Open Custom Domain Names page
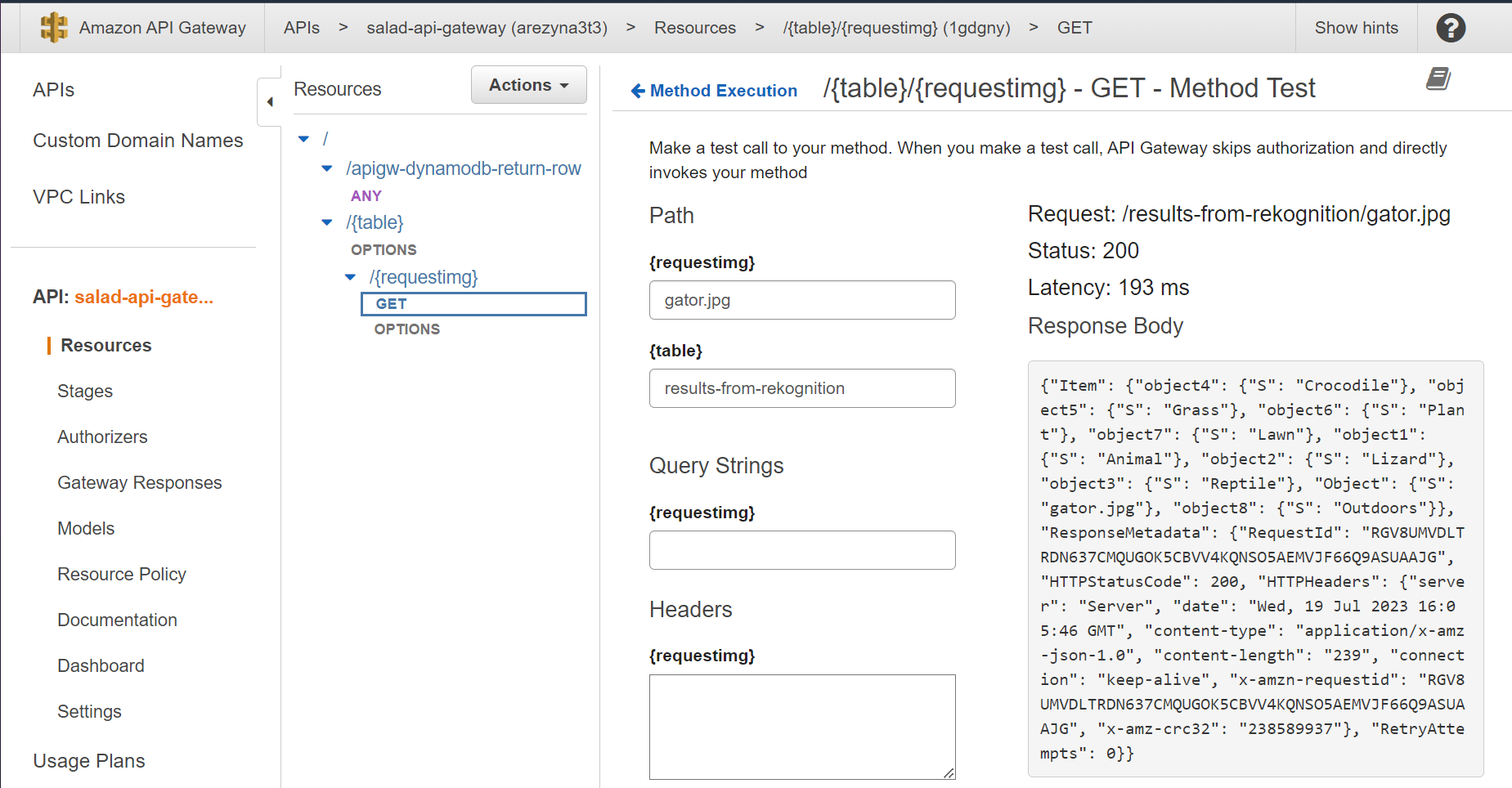This screenshot has height=788, width=1512. (x=138, y=141)
